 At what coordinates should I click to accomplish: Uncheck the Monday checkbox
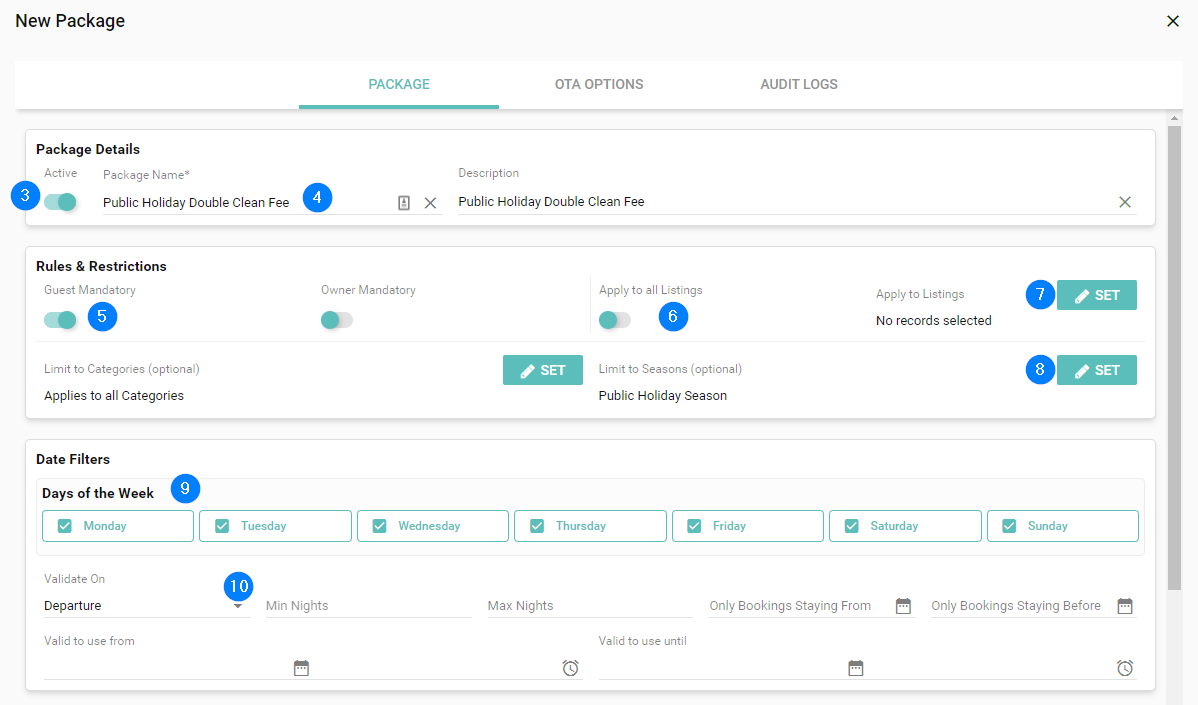65,526
